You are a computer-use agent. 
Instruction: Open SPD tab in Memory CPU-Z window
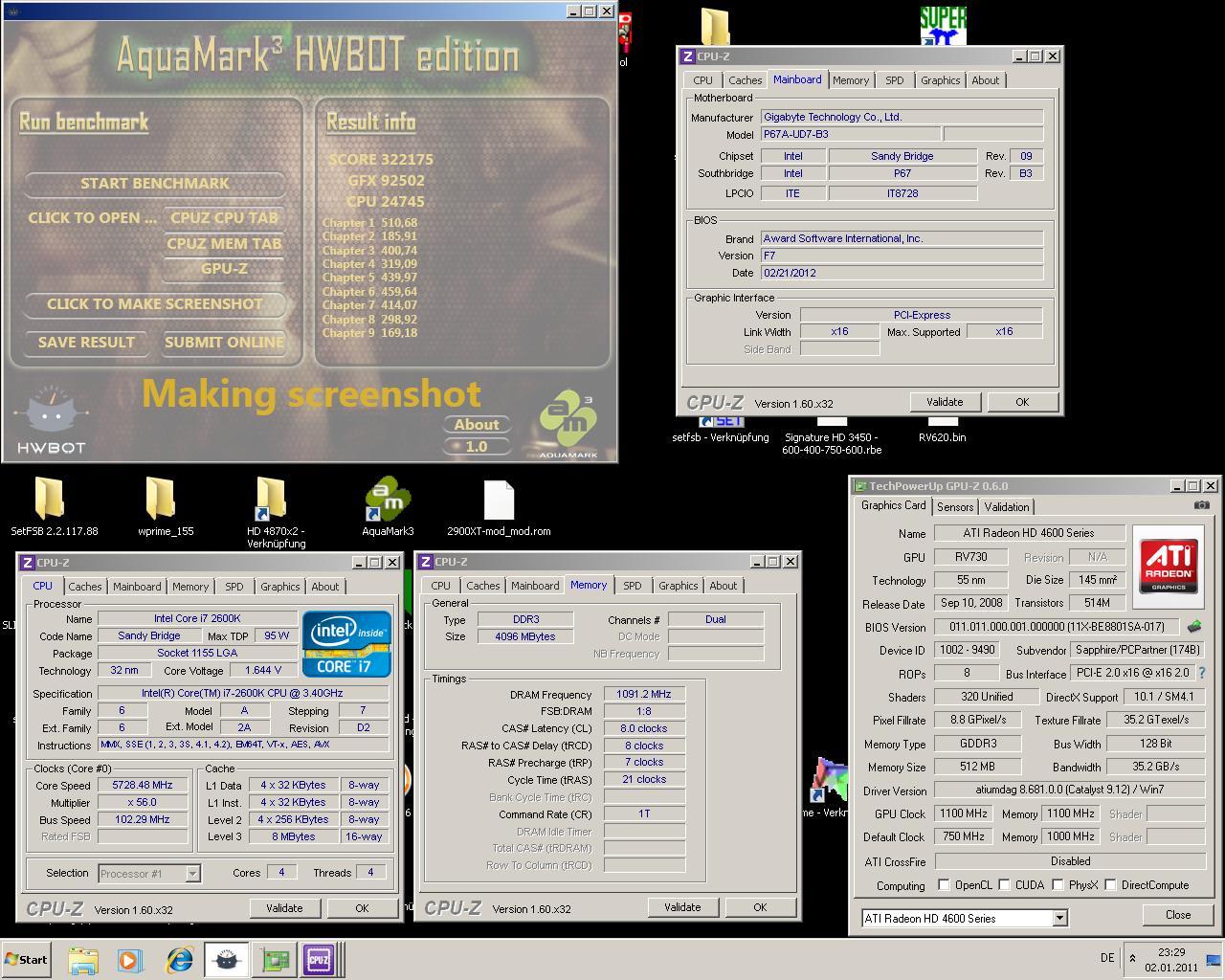pyautogui.click(x=633, y=586)
